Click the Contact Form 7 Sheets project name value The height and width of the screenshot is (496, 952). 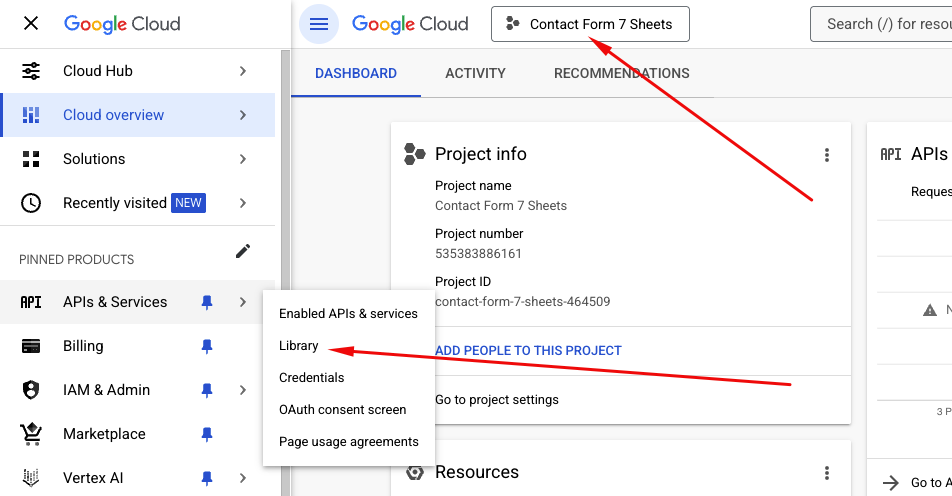point(501,206)
